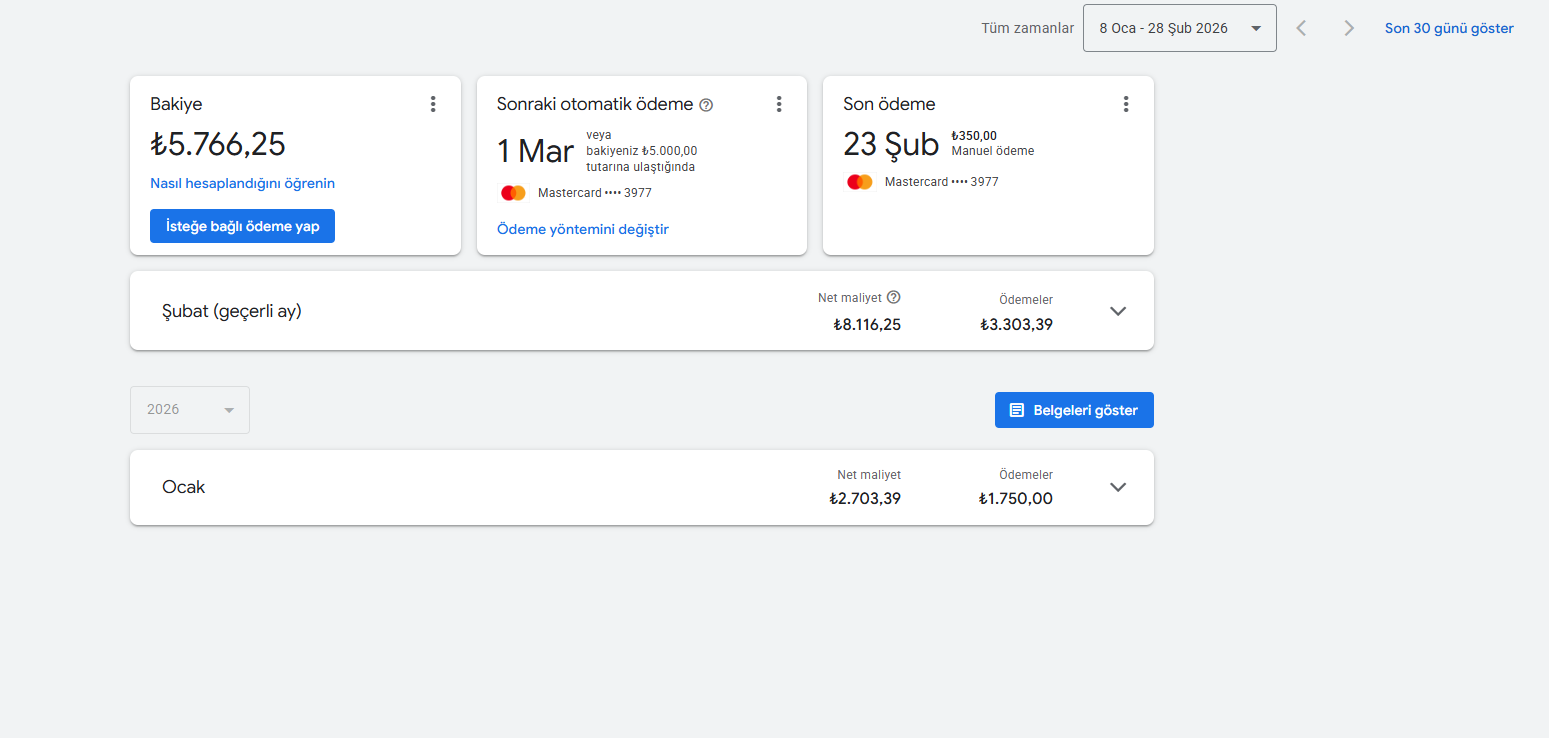The height and width of the screenshot is (738, 1549).
Task: Open the Son ödeme card three-dot menu
Action: coord(1126,104)
